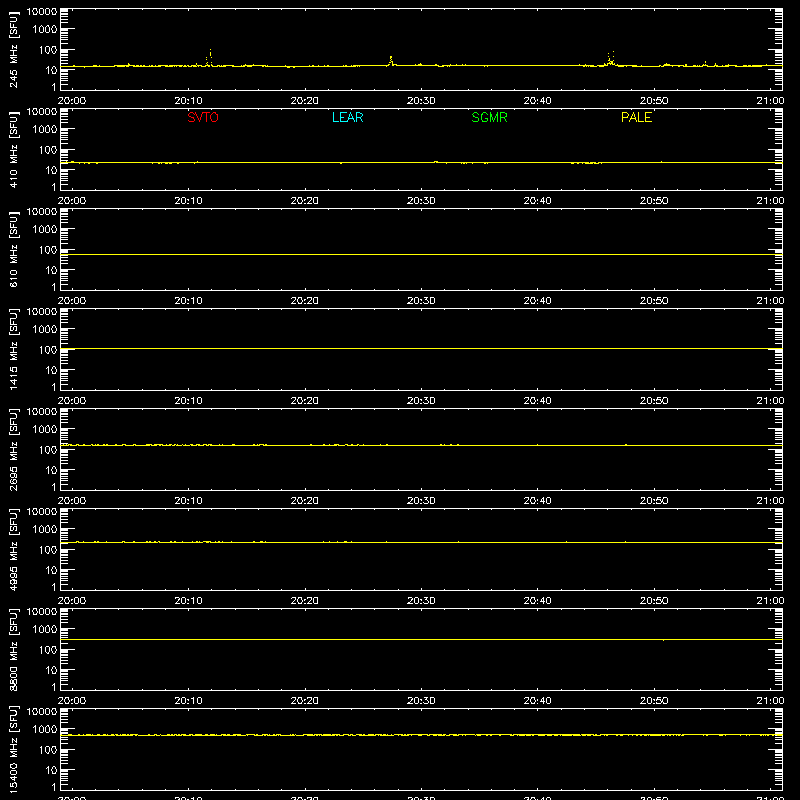The width and height of the screenshot is (800, 800).
Task: Click the yellow PALE station label
Action: pos(636,117)
